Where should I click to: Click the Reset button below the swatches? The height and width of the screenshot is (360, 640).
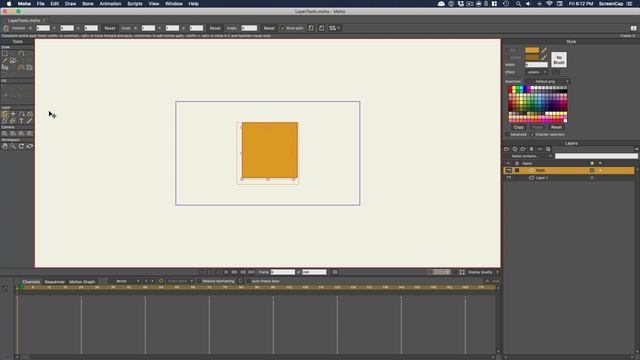pos(556,127)
